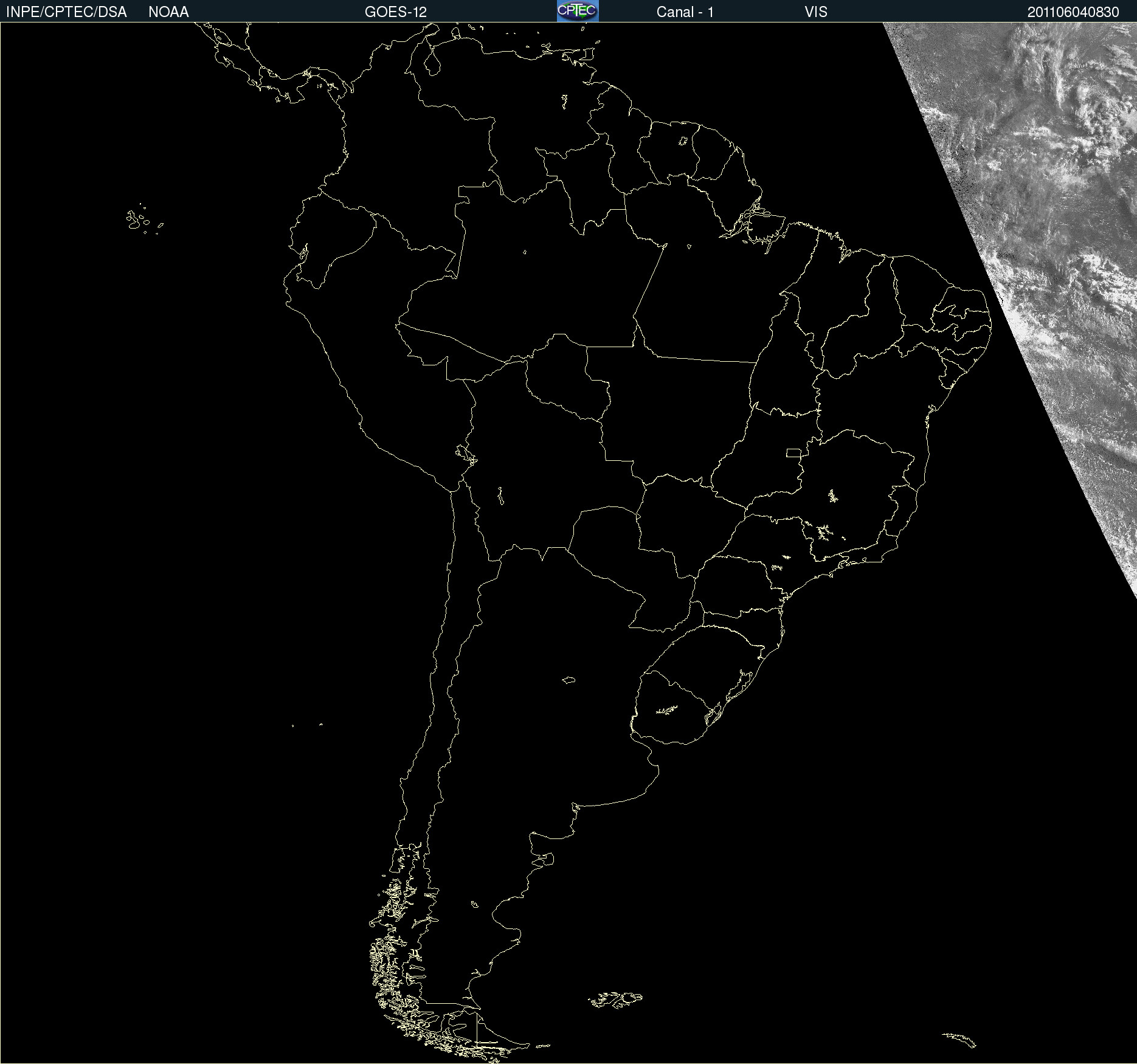Click the CPTEC logo in header
Screen dimensions: 1137x1064
pyautogui.click(x=578, y=11)
